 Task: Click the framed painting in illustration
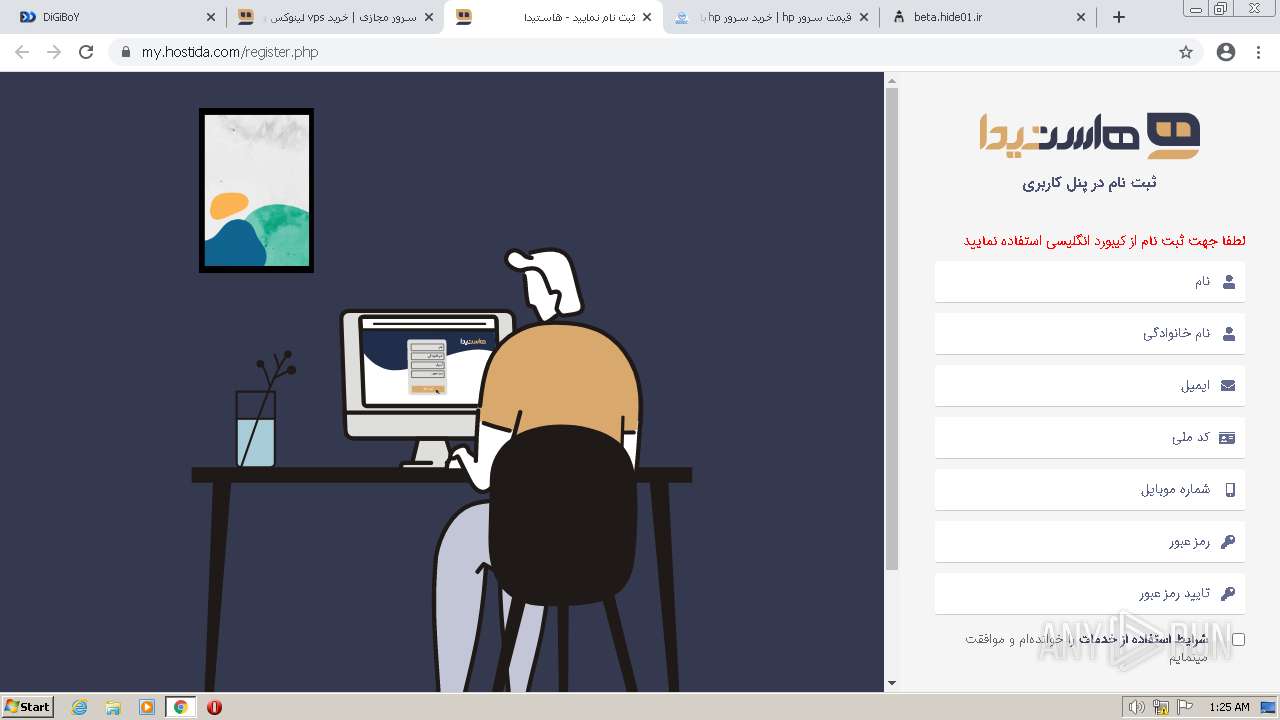256,190
